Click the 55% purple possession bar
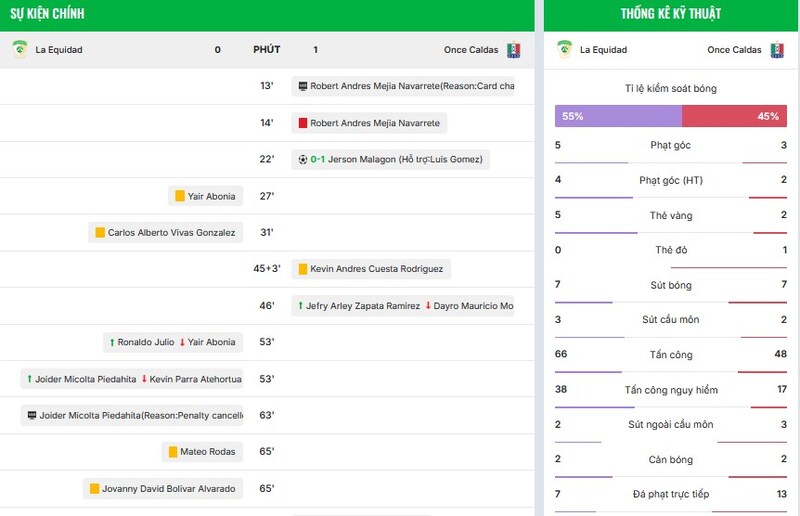 [618, 116]
